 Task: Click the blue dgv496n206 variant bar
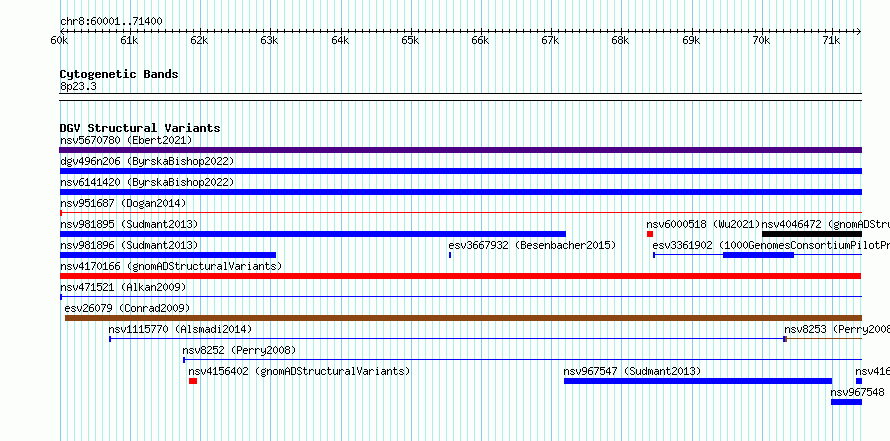click(x=460, y=171)
